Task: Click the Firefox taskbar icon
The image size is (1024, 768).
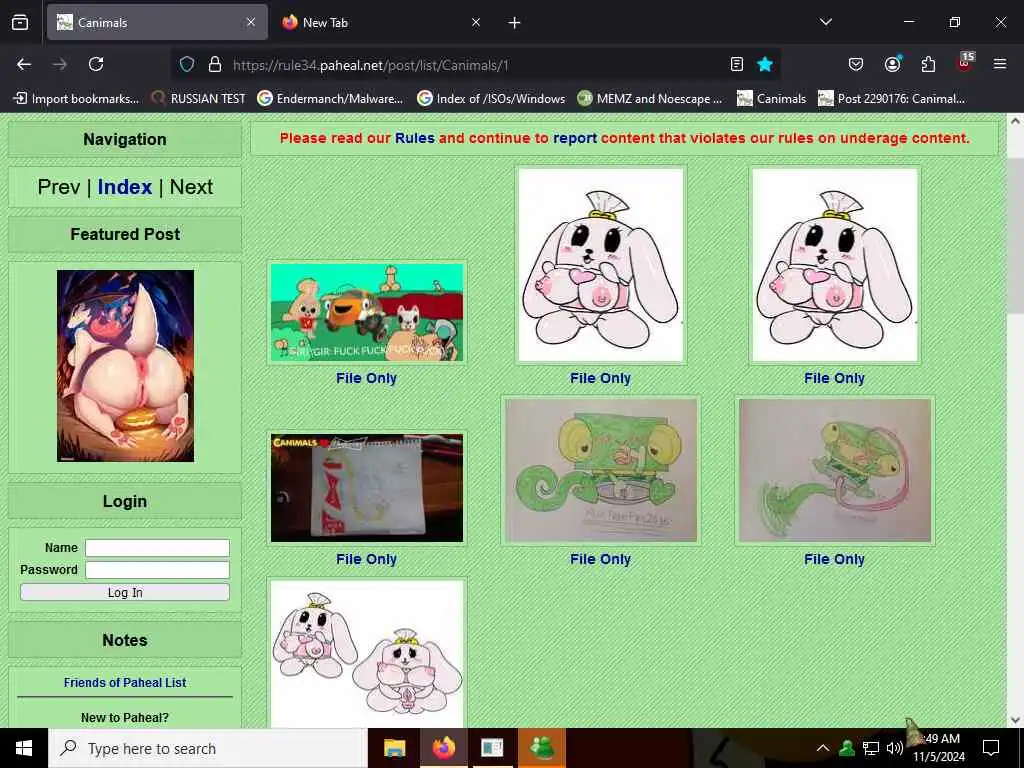Action: pos(443,748)
